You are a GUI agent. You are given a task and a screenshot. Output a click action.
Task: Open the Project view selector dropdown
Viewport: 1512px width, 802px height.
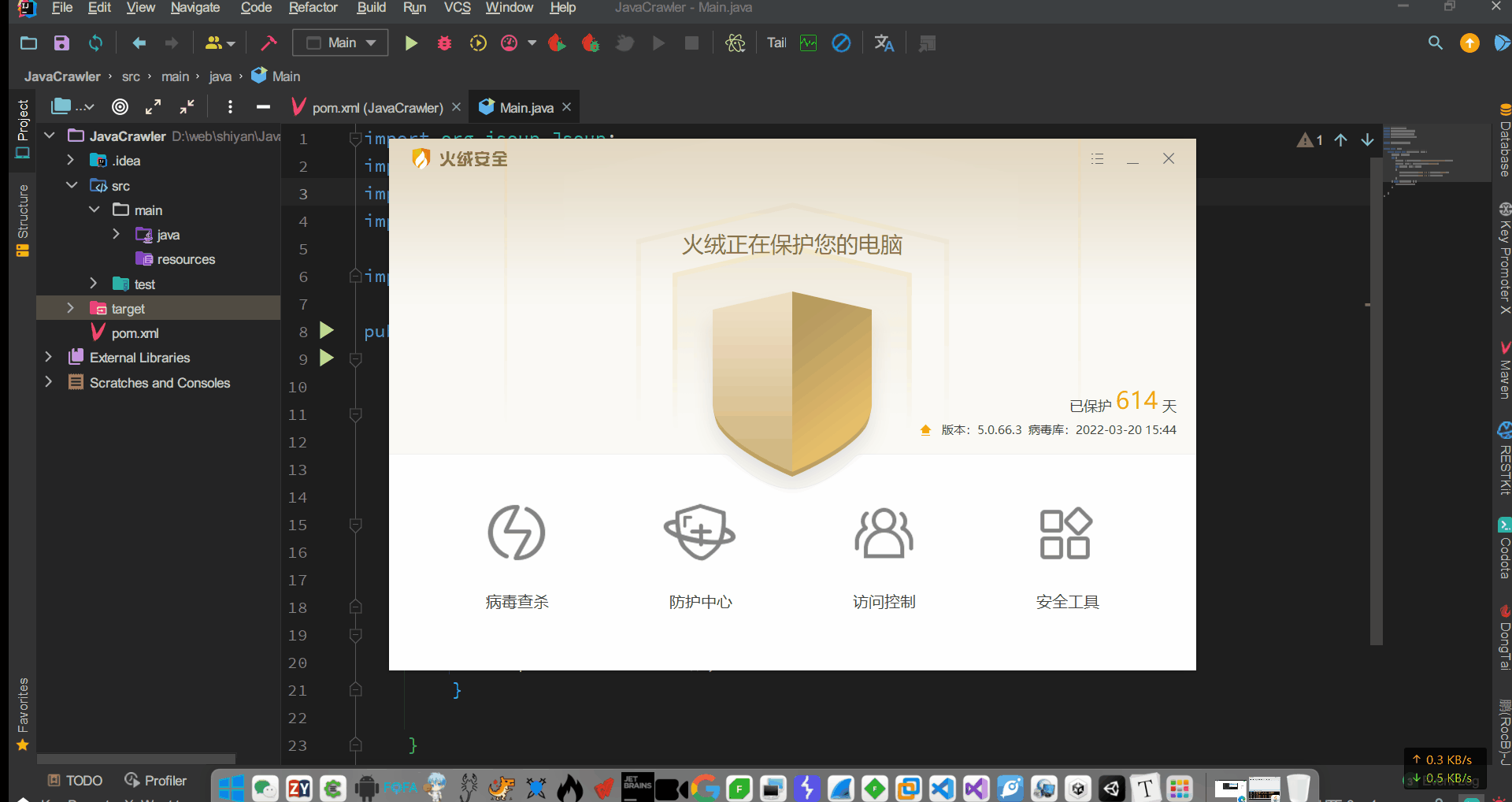tap(72, 106)
